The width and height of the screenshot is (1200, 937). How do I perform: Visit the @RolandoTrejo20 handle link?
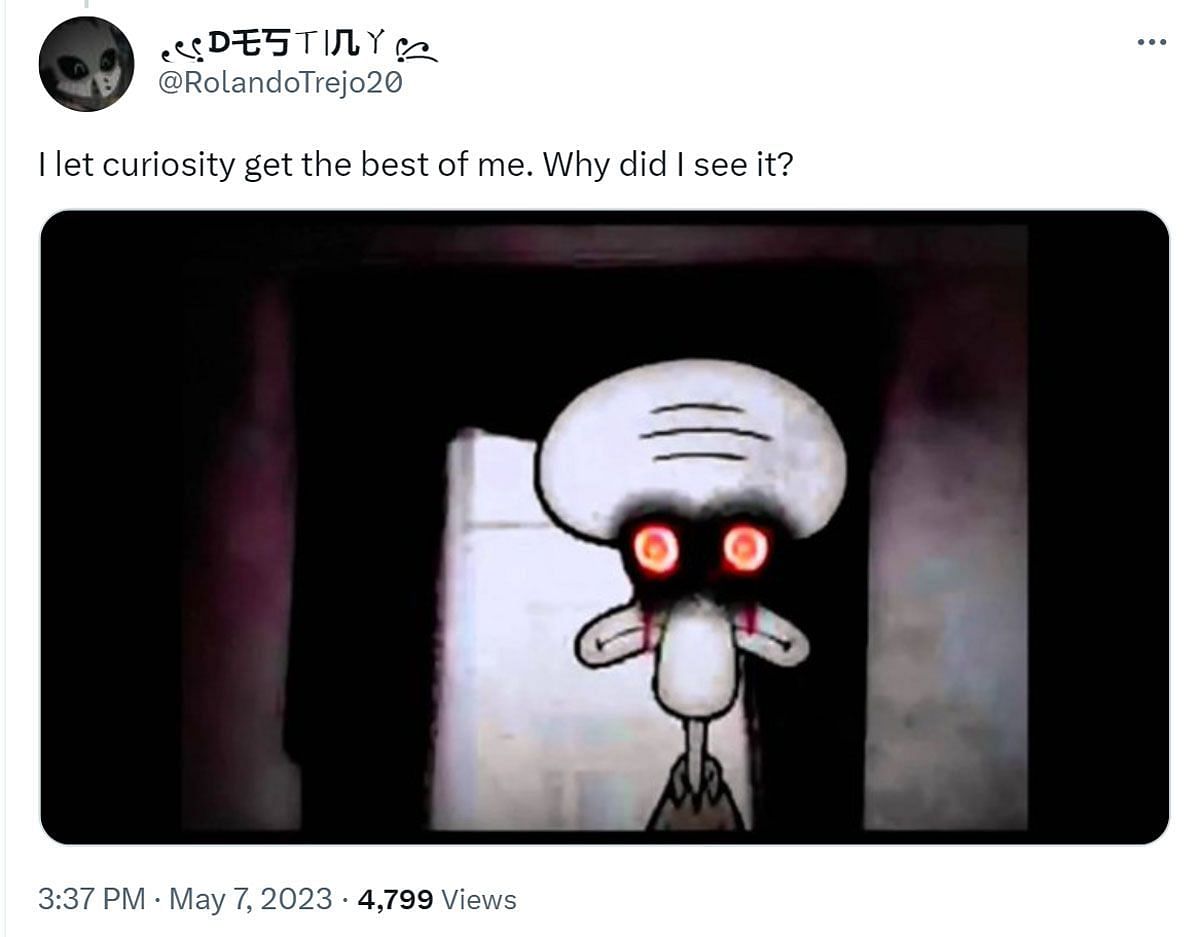[x=281, y=83]
